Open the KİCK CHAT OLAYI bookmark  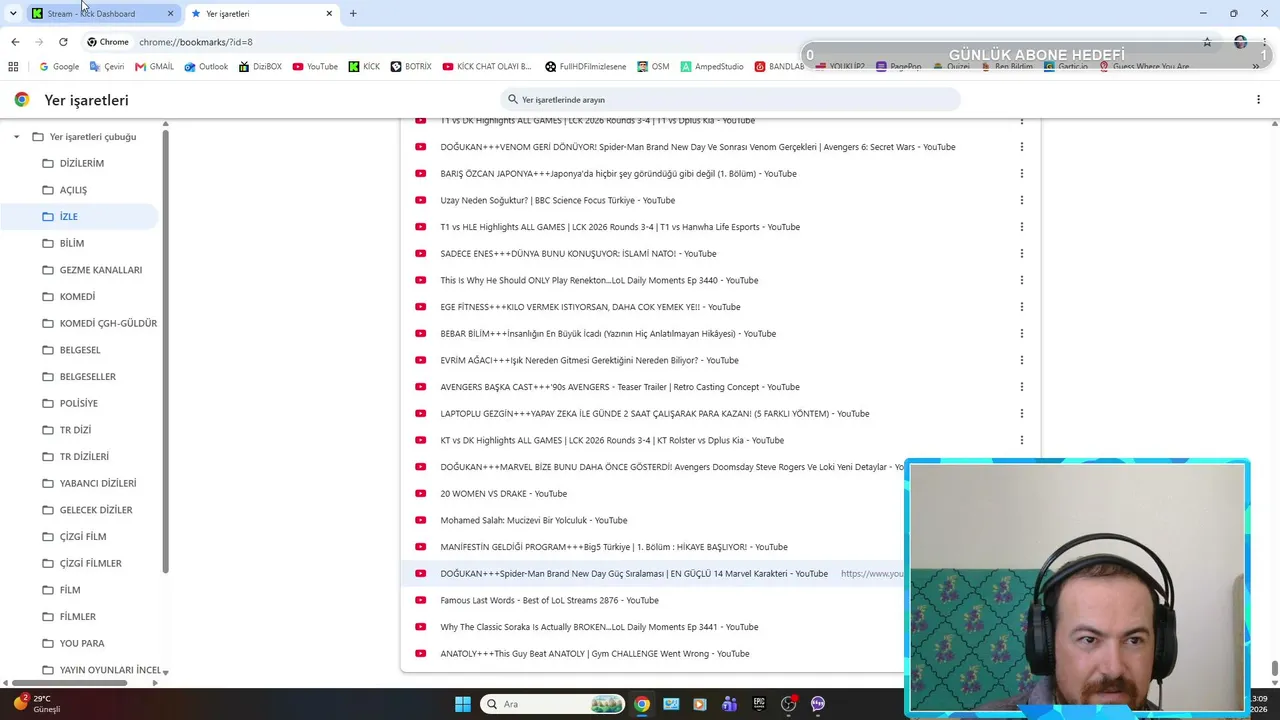(487, 66)
